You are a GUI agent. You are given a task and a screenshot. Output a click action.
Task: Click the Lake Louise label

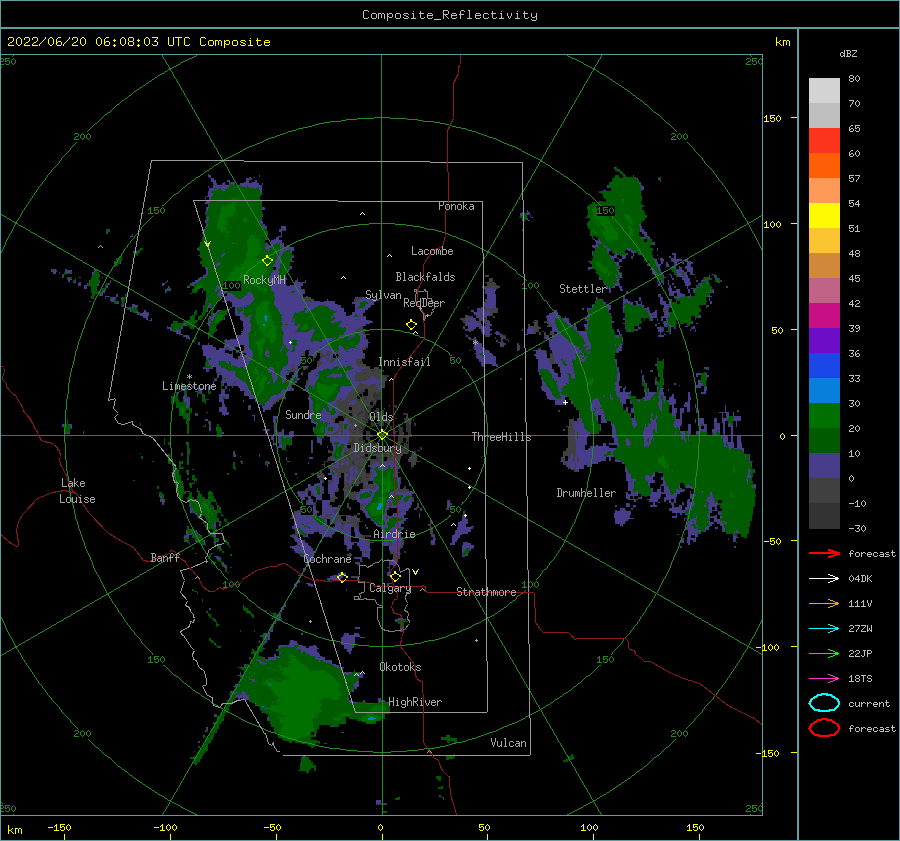77,491
